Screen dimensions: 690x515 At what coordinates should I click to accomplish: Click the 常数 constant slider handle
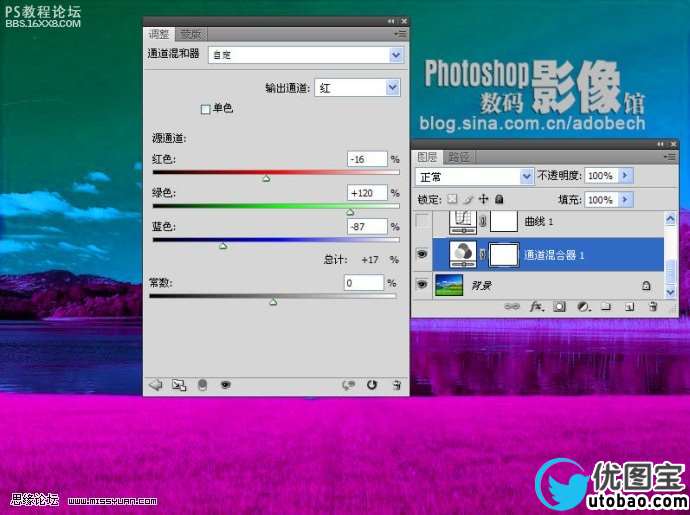[x=273, y=302]
